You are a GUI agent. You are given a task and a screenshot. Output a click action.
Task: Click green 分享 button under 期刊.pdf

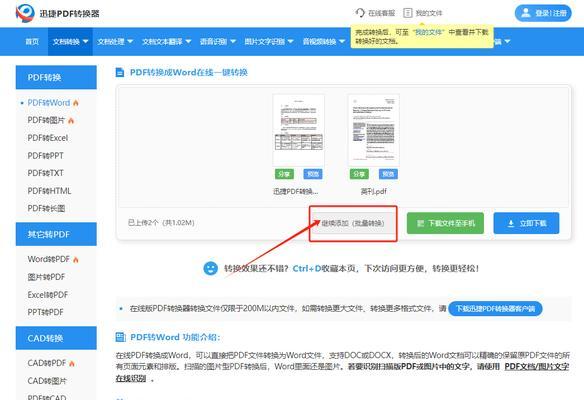pyautogui.click(x=359, y=174)
